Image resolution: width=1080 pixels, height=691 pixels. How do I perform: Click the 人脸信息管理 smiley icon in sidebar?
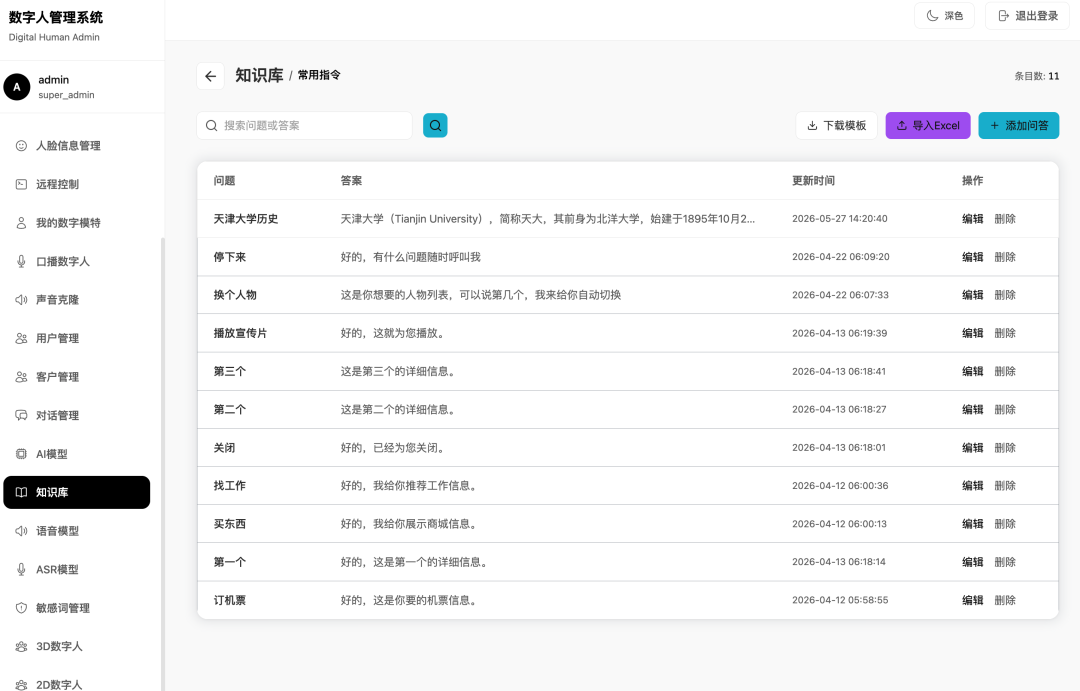[x=21, y=145]
